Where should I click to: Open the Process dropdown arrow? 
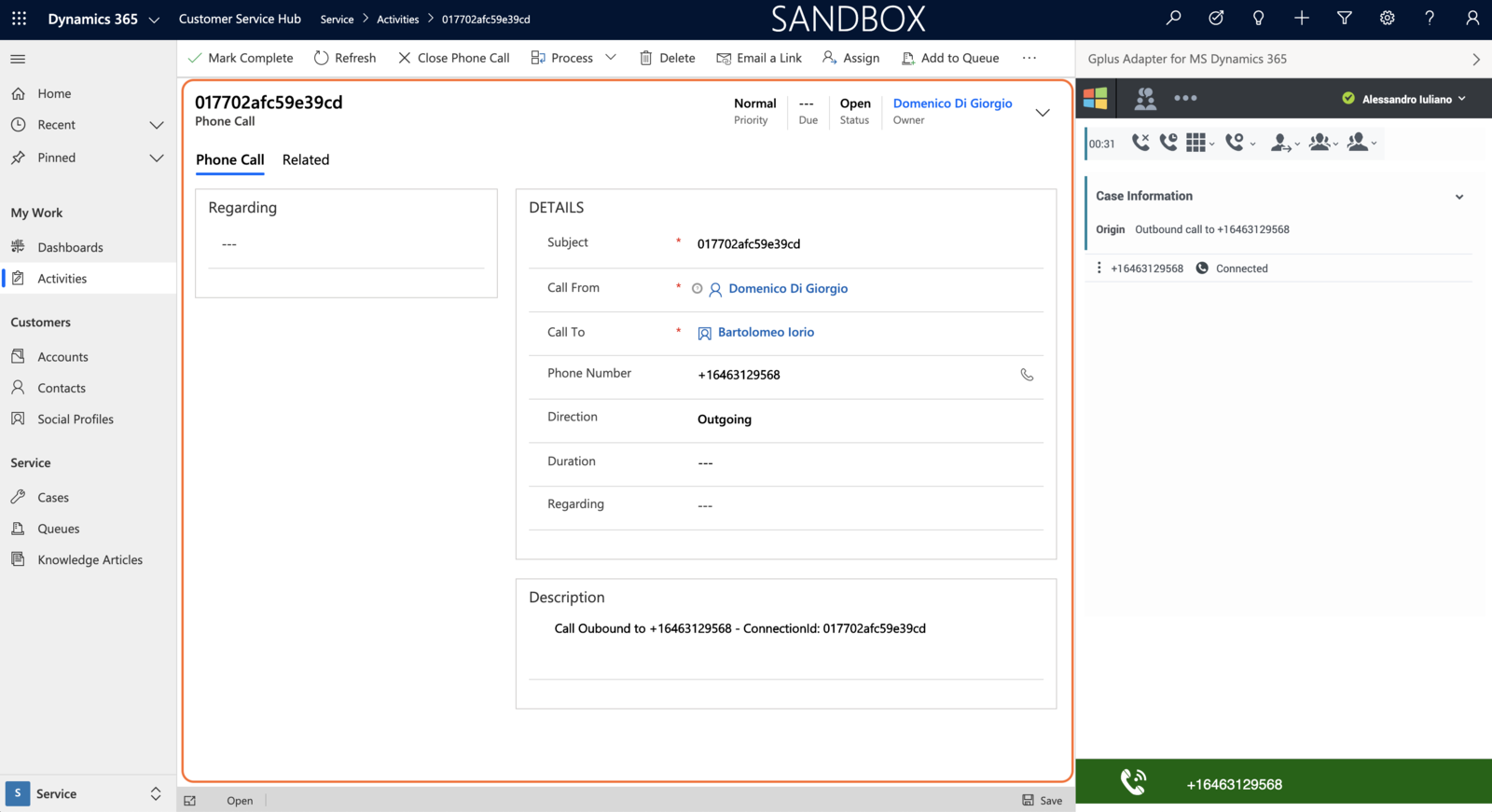coord(611,58)
